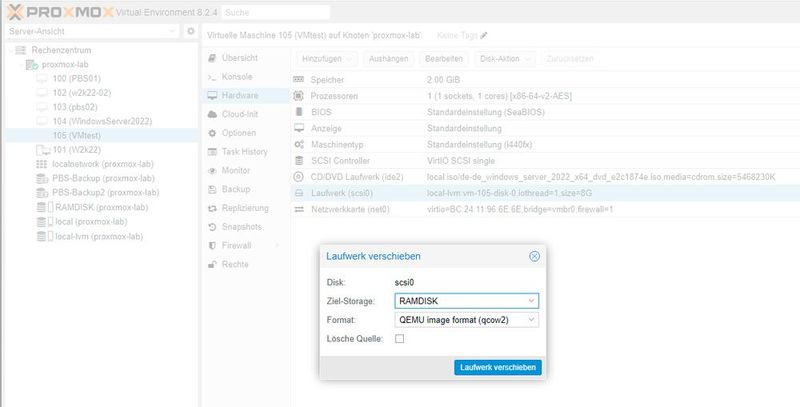The height and width of the screenshot is (407, 800).
Task: Open the Format dropdown showing qcow2
Action: (x=466, y=320)
